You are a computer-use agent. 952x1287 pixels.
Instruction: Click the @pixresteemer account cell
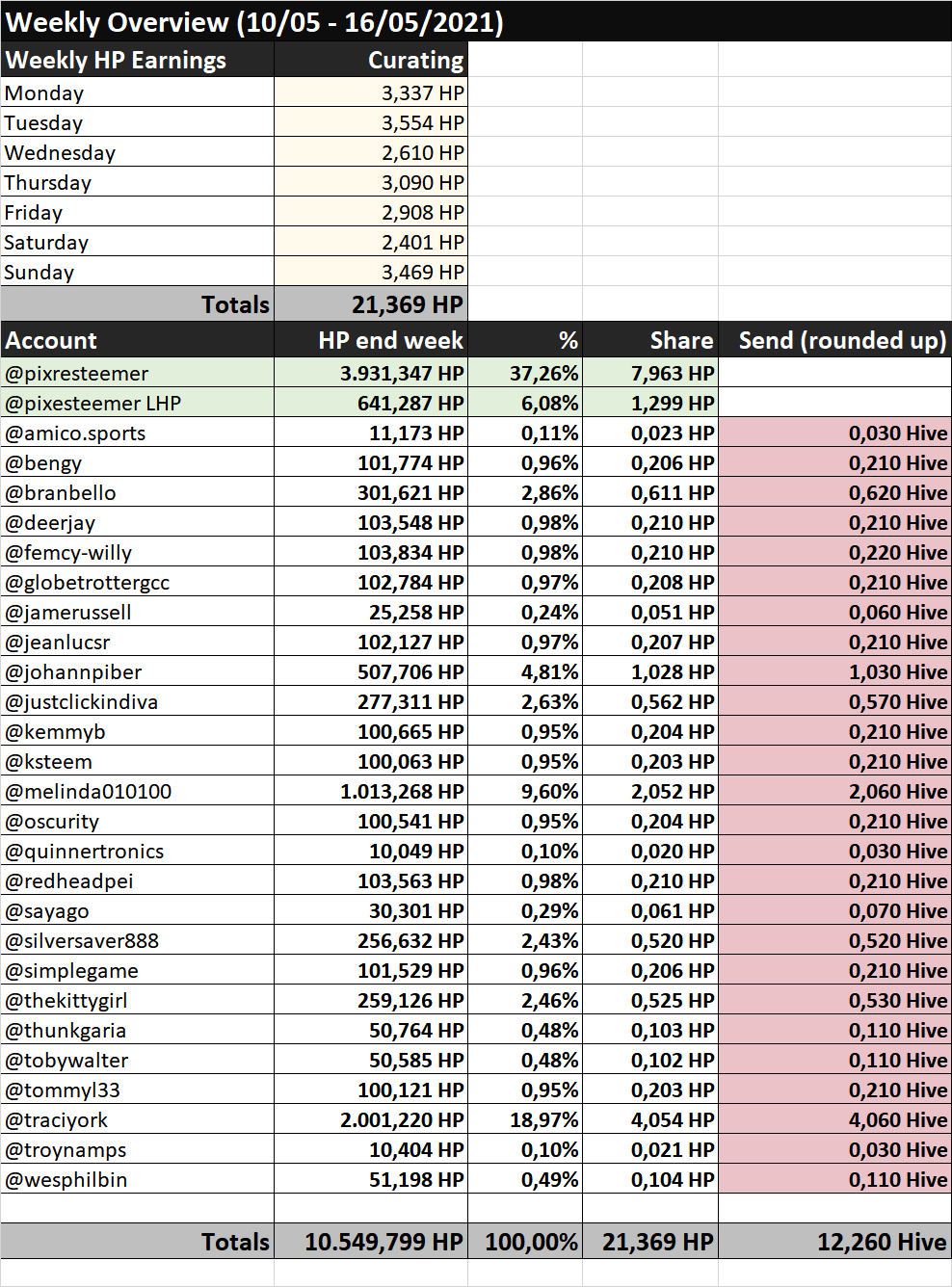click(x=138, y=373)
